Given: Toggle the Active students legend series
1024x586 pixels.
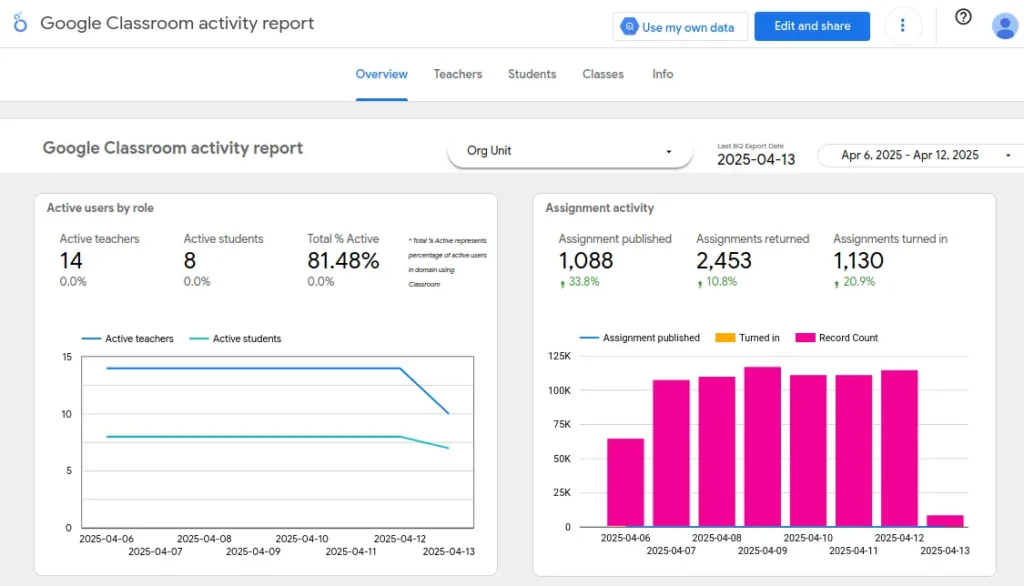Looking at the screenshot, I should 235,338.
